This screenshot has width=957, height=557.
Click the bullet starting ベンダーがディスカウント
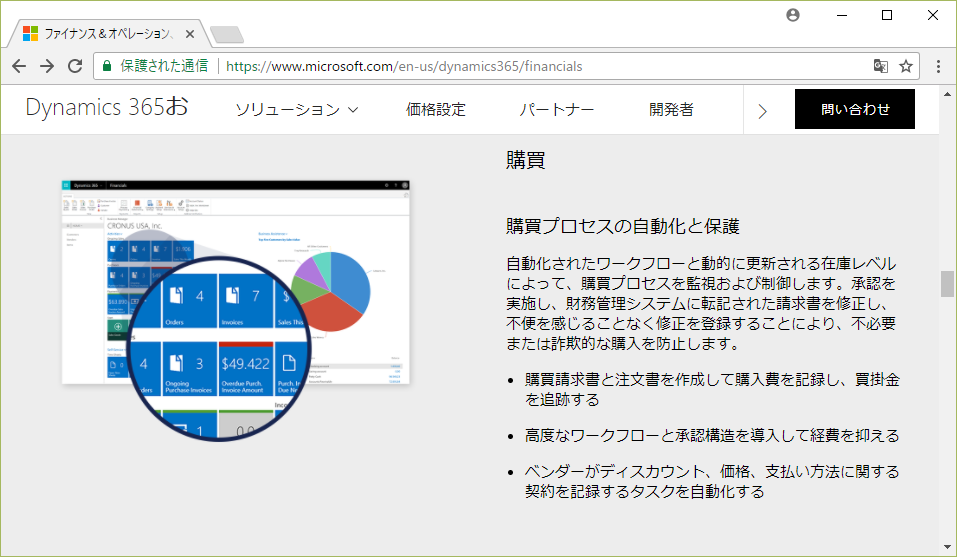pos(712,481)
